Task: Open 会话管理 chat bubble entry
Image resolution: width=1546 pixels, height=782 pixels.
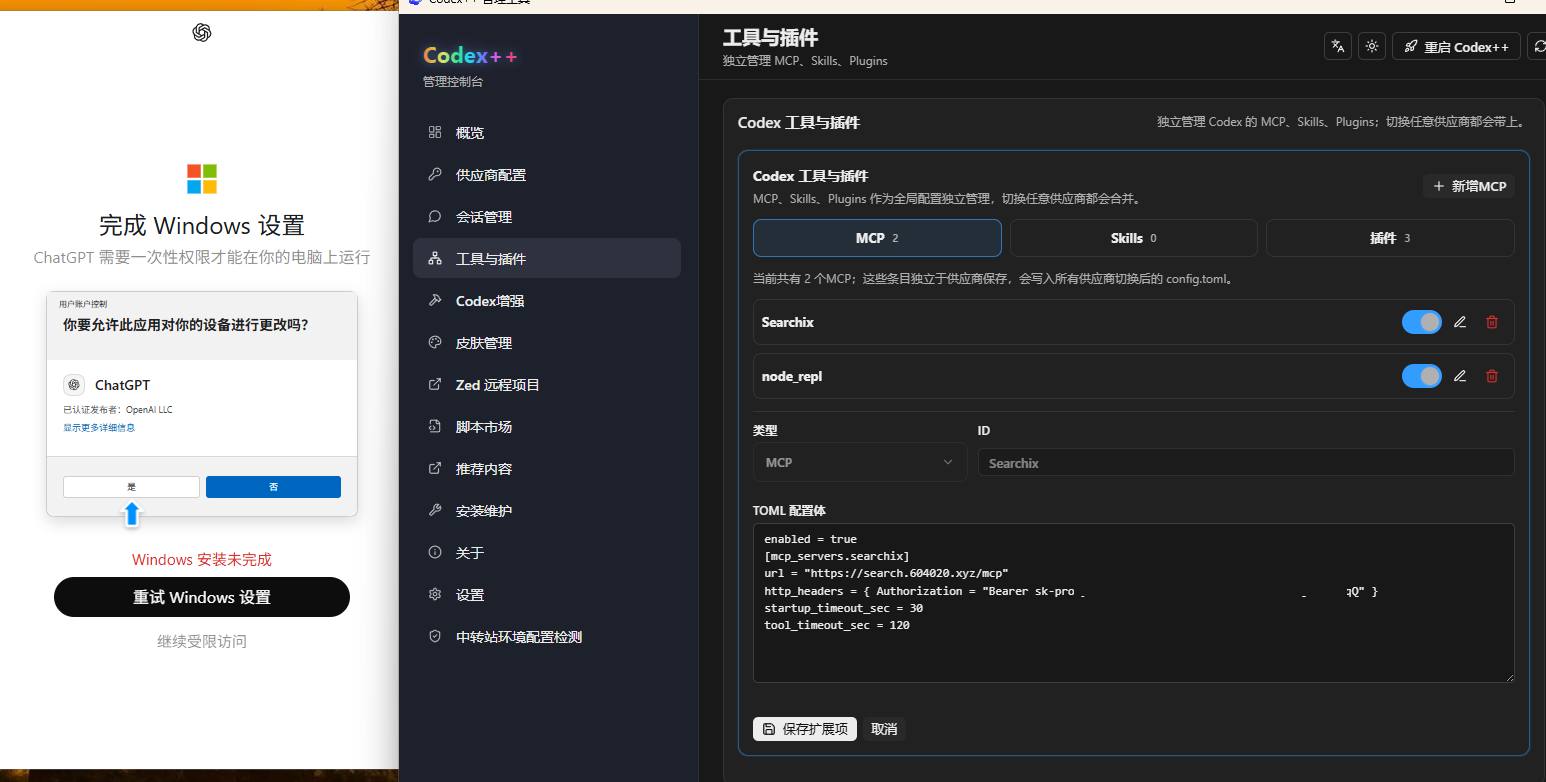Action: pyautogui.click(x=546, y=217)
